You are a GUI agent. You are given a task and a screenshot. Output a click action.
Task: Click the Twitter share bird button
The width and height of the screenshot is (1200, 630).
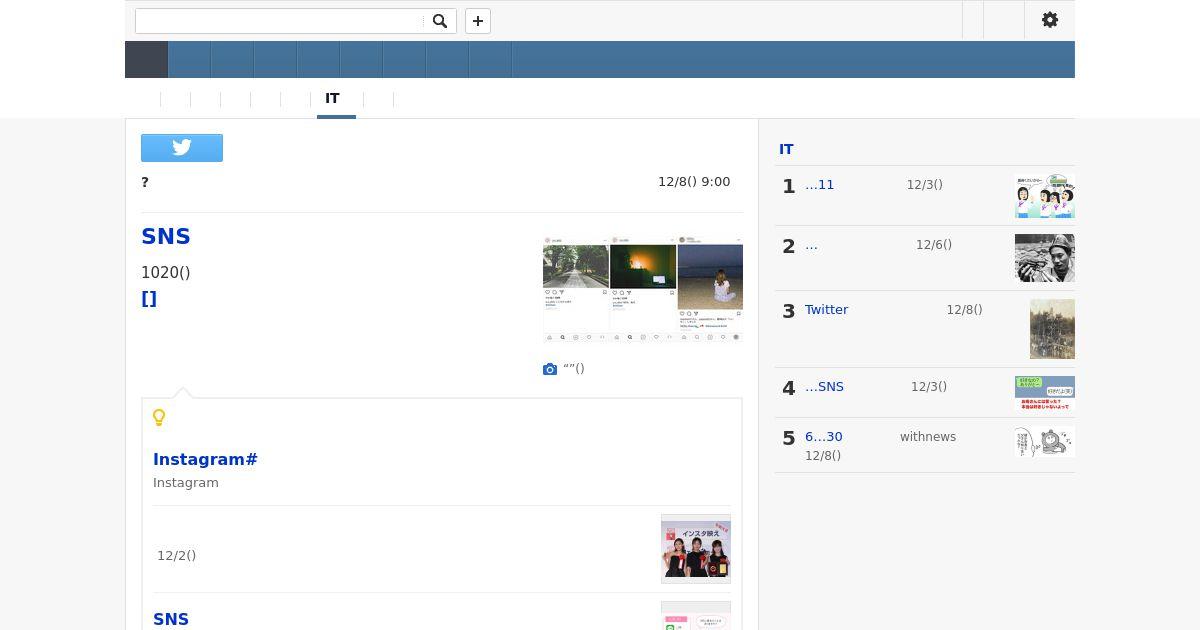tap(182, 148)
